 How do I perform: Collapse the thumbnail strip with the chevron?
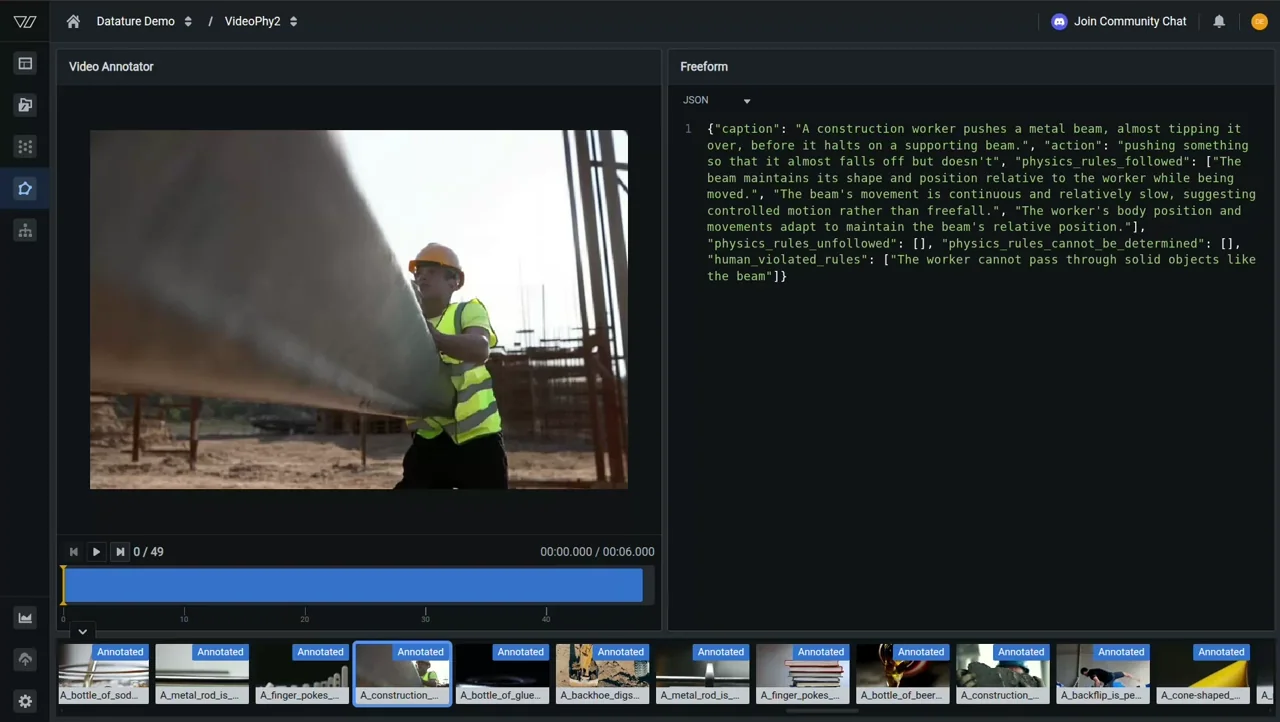click(83, 632)
